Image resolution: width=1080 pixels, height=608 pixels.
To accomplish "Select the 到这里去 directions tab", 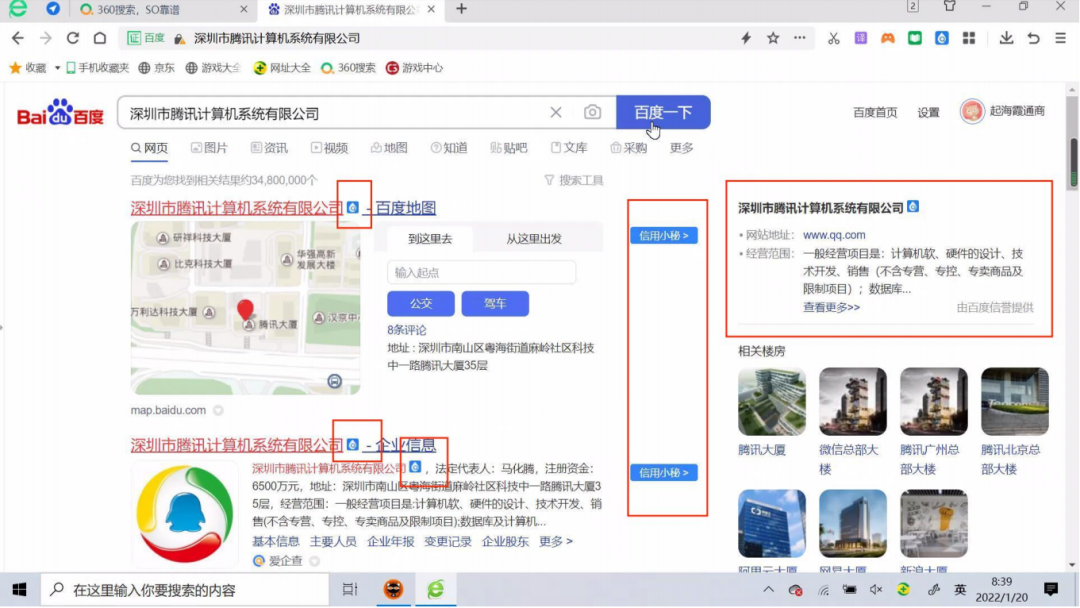I will [x=430, y=239].
